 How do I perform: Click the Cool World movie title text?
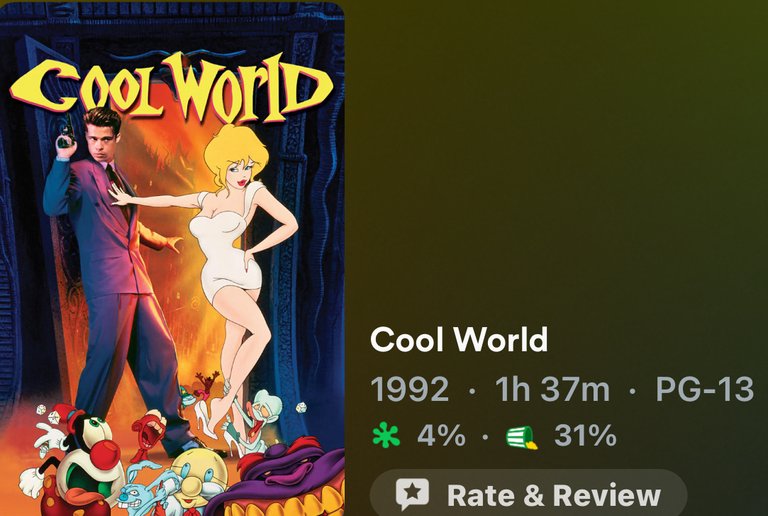tap(459, 339)
